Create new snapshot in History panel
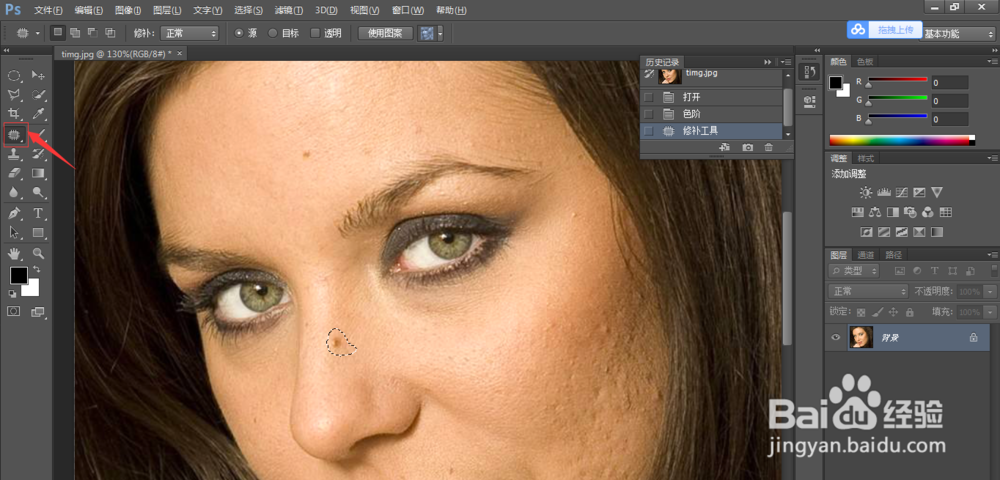This screenshot has height=480, width=1000. pos(748,147)
